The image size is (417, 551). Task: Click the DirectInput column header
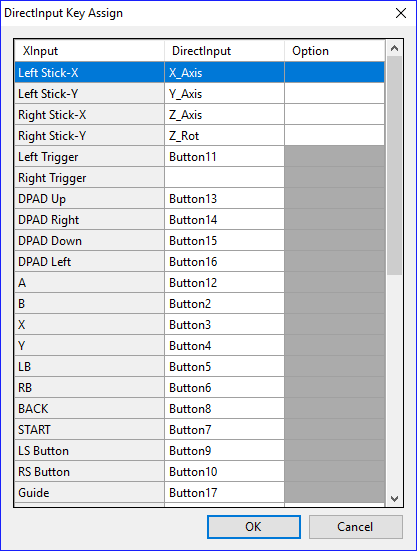(x=224, y=51)
